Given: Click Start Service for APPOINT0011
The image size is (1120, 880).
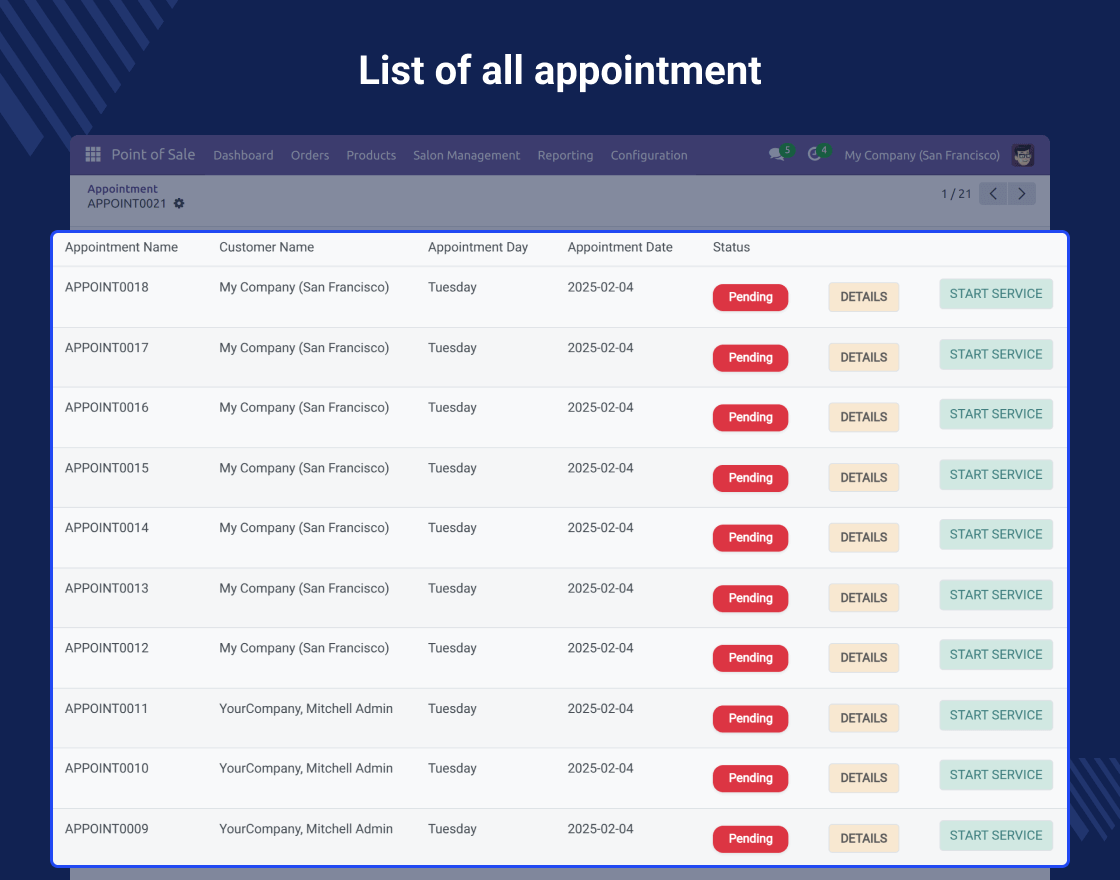Looking at the screenshot, I should tap(996, 715).
